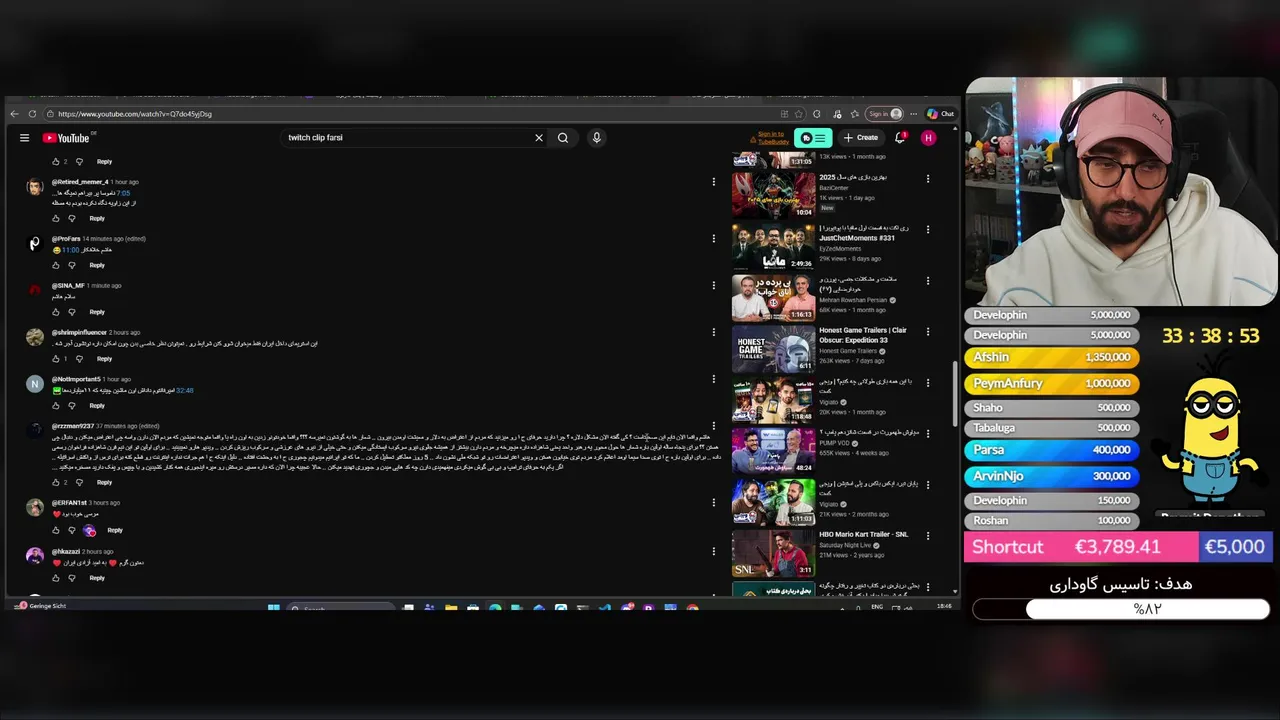Open YouTube notifications bell
Viewport: 1280px width, 720px height.
pos(899,138)
